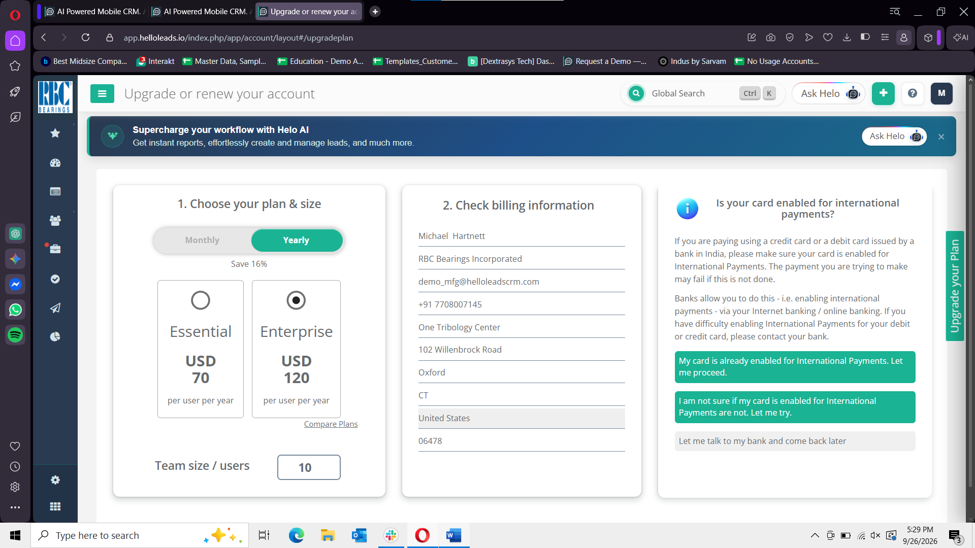This screenshot has height=548, width=975.
Task: Click I am not sure card button
Action: pos(795,407)
